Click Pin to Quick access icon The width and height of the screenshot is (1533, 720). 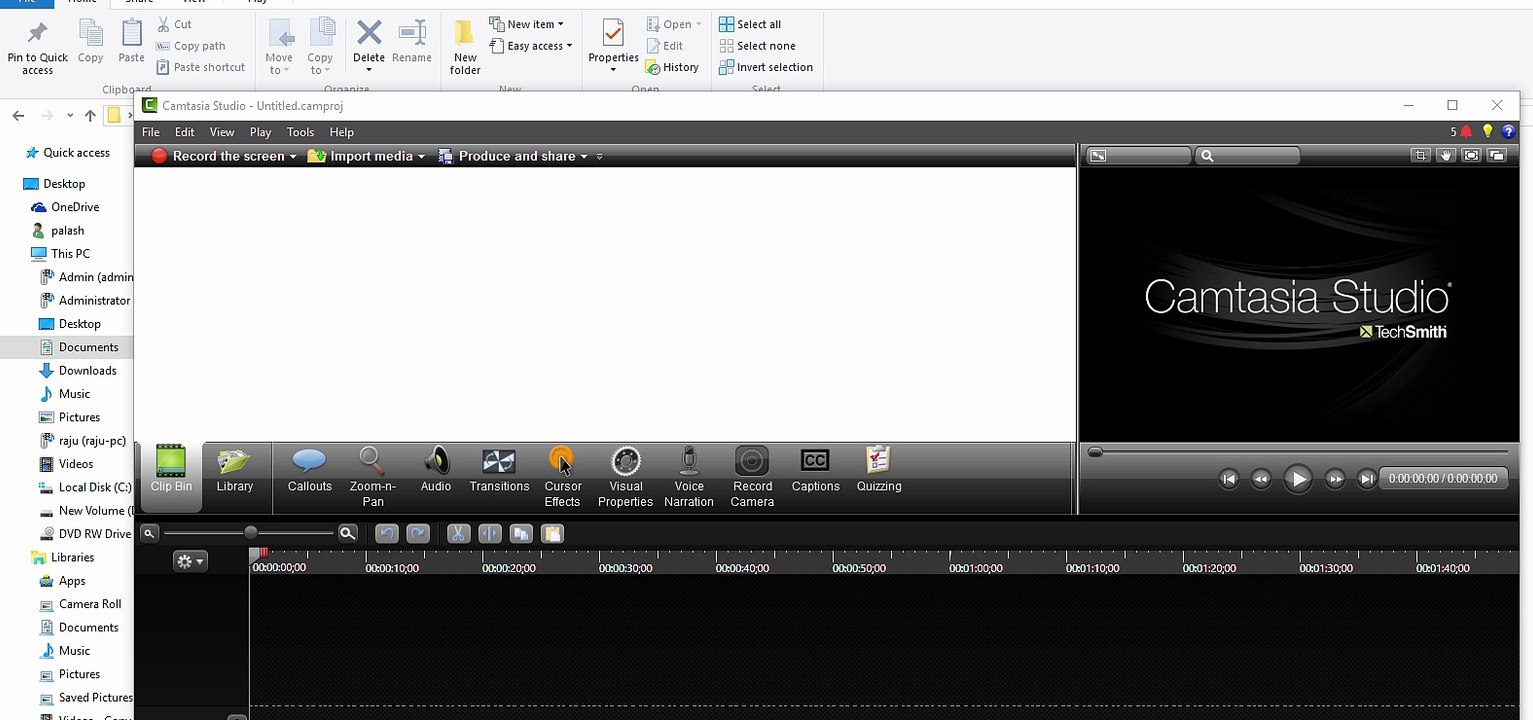pyautogui.click(x=38, y=47)
